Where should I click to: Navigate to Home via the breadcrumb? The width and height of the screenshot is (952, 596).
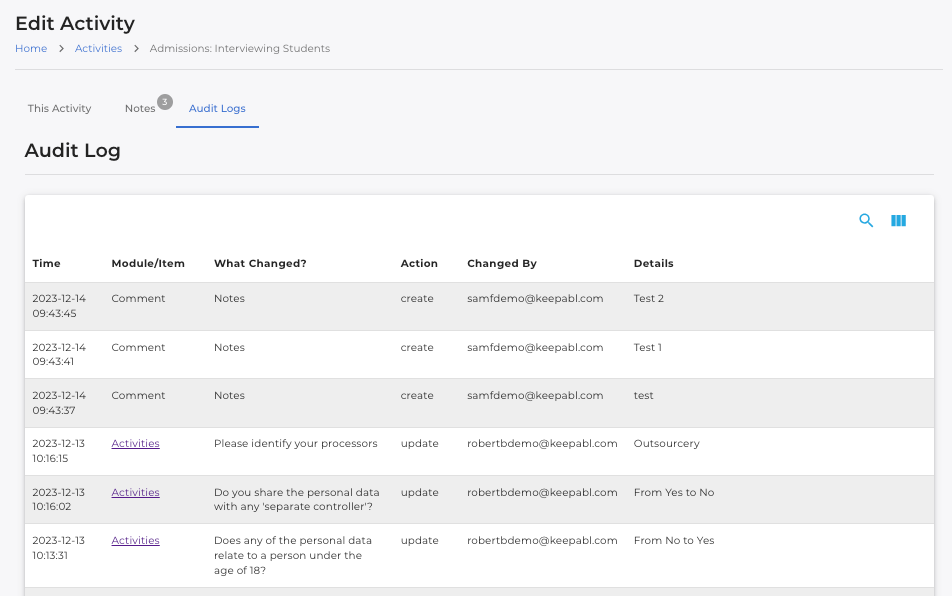point(30,48)
